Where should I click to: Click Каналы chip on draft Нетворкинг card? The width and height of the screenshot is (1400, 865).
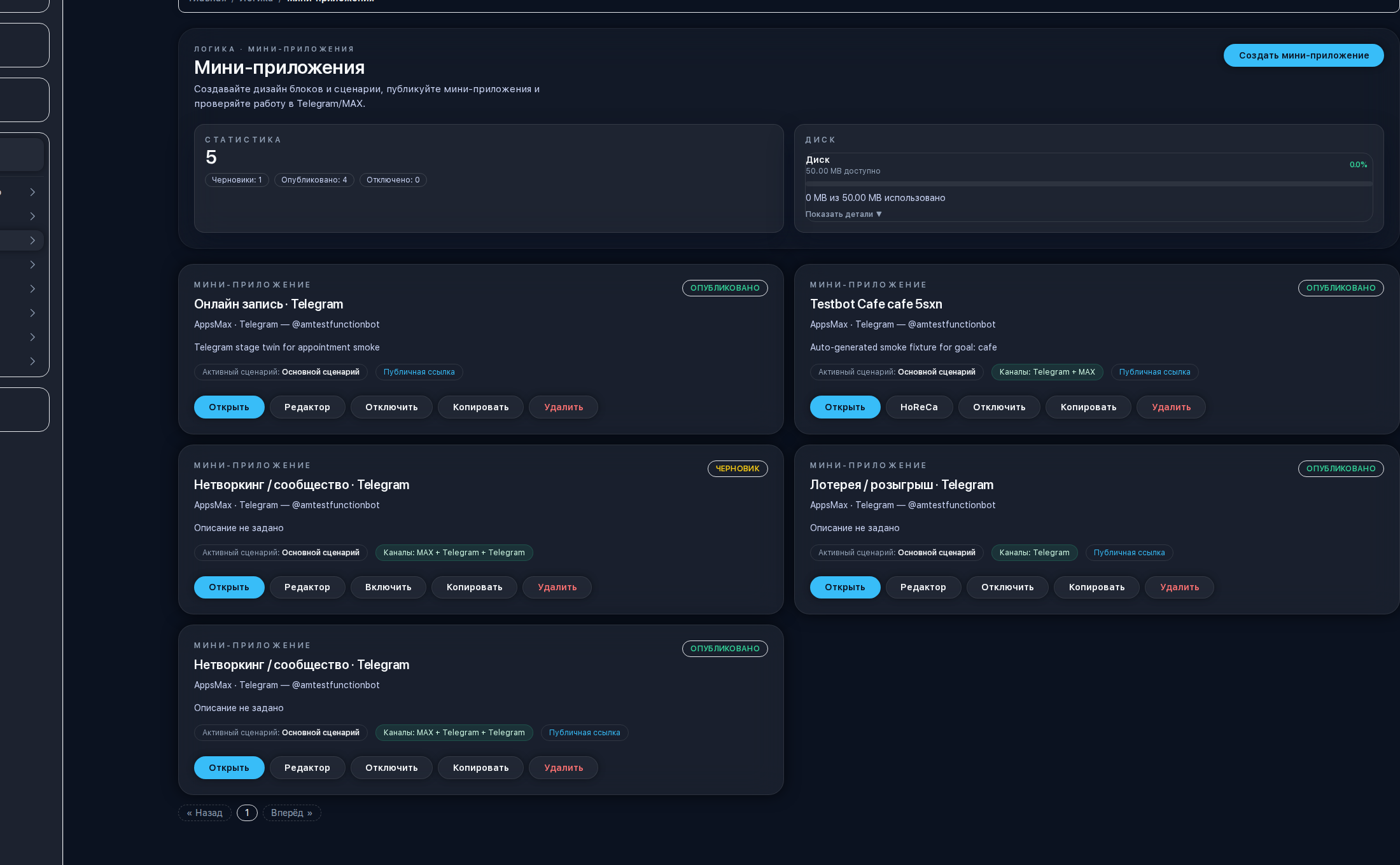pyautogui.click(x=454, y=553)
